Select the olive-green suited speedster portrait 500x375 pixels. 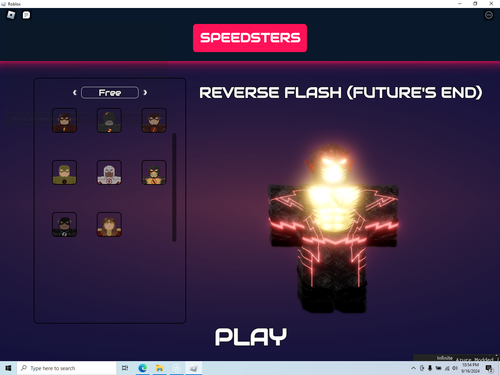click(64, 172)
